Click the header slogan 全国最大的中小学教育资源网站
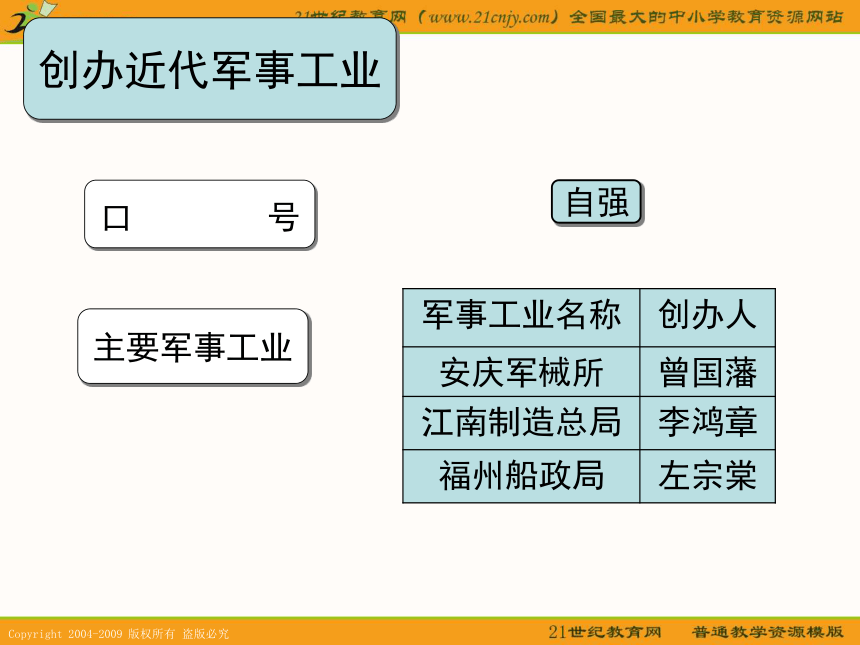The width and height of the screenshot is (860, 645). tap(706, 17)
